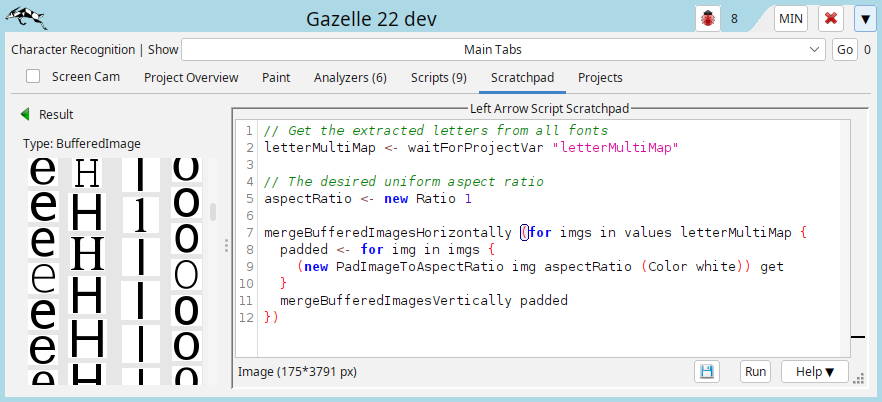Click the Go button
Image resolution: width=882 pixels, height=402 pixels.
pyautogui.click(x=845, y=50)
